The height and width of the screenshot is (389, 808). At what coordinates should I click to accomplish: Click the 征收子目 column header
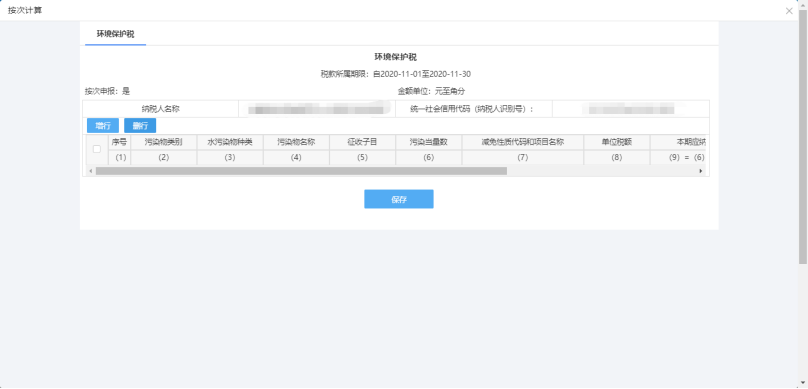(x=362, y=142)
